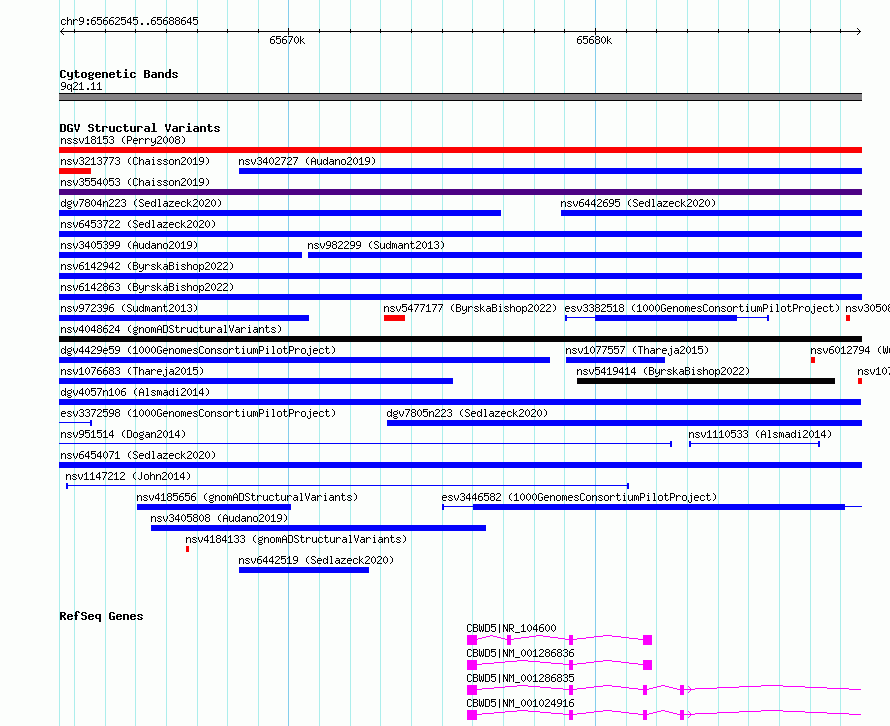The height and width of the screenshot is (726, 890).
Task: Click the blue nsv6442519 variant bar
Action: (304, 570)
